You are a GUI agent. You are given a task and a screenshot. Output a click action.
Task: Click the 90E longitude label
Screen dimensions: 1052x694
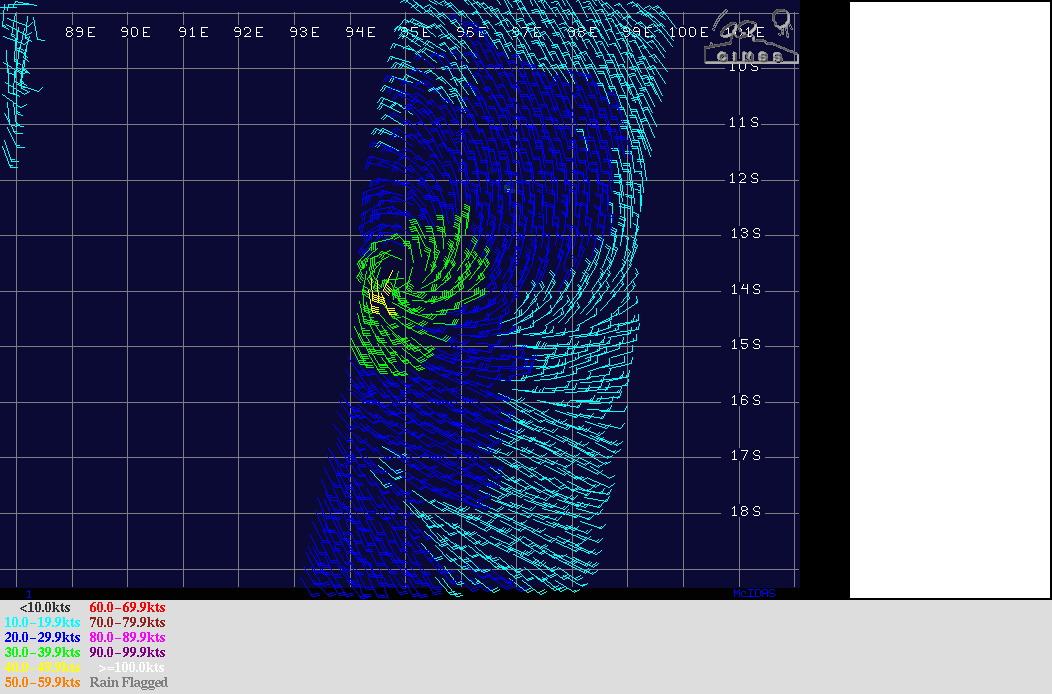[x=136, y=32]
